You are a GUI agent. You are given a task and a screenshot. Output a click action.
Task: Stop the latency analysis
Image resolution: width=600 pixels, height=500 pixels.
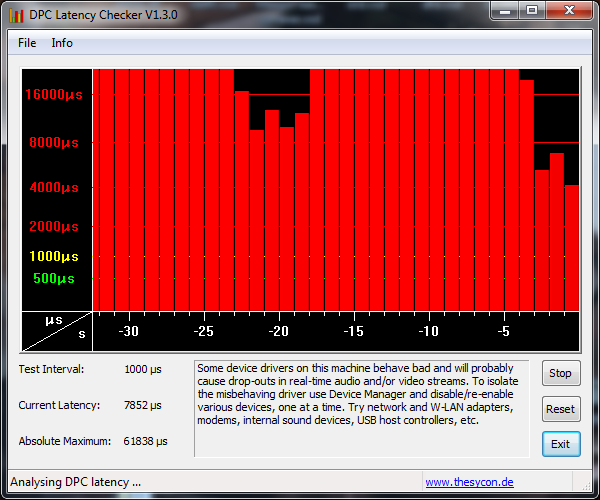561,373
